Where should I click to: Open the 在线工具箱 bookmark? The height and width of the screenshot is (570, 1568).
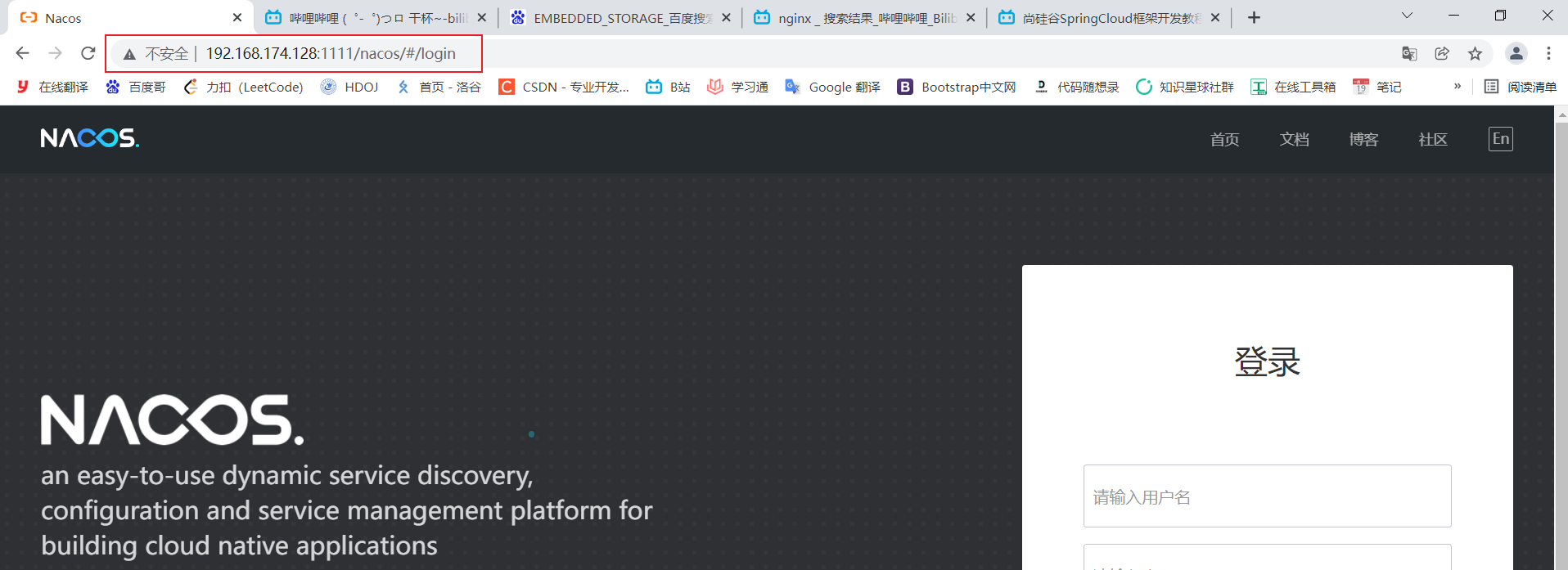[x=1293, y=87]
